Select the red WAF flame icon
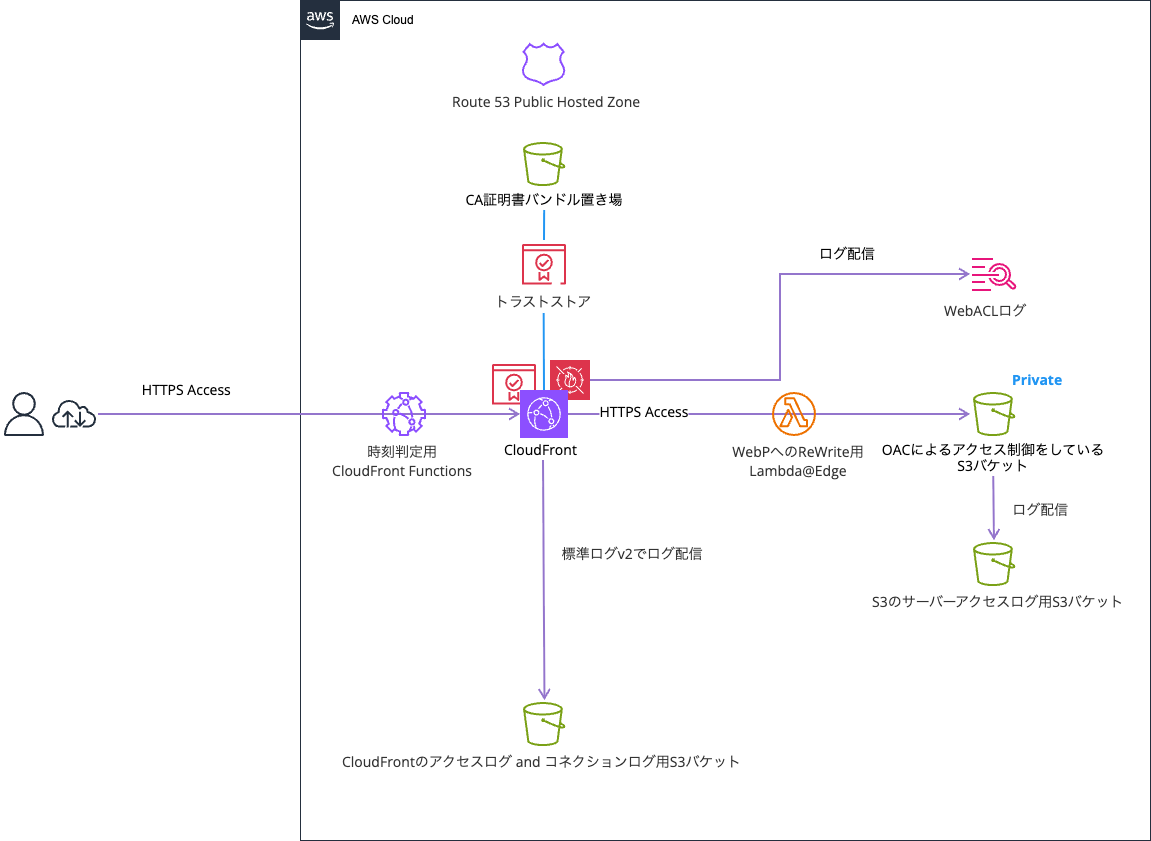The image size is (1151, 841). pos(570,380)
